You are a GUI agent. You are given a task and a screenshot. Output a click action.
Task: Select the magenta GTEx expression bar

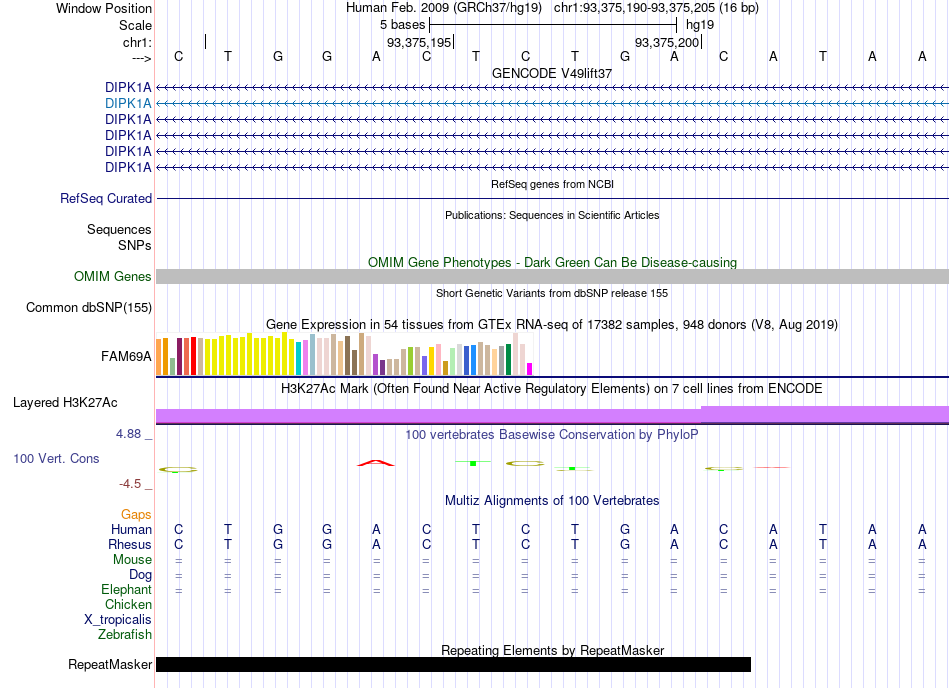530,368
